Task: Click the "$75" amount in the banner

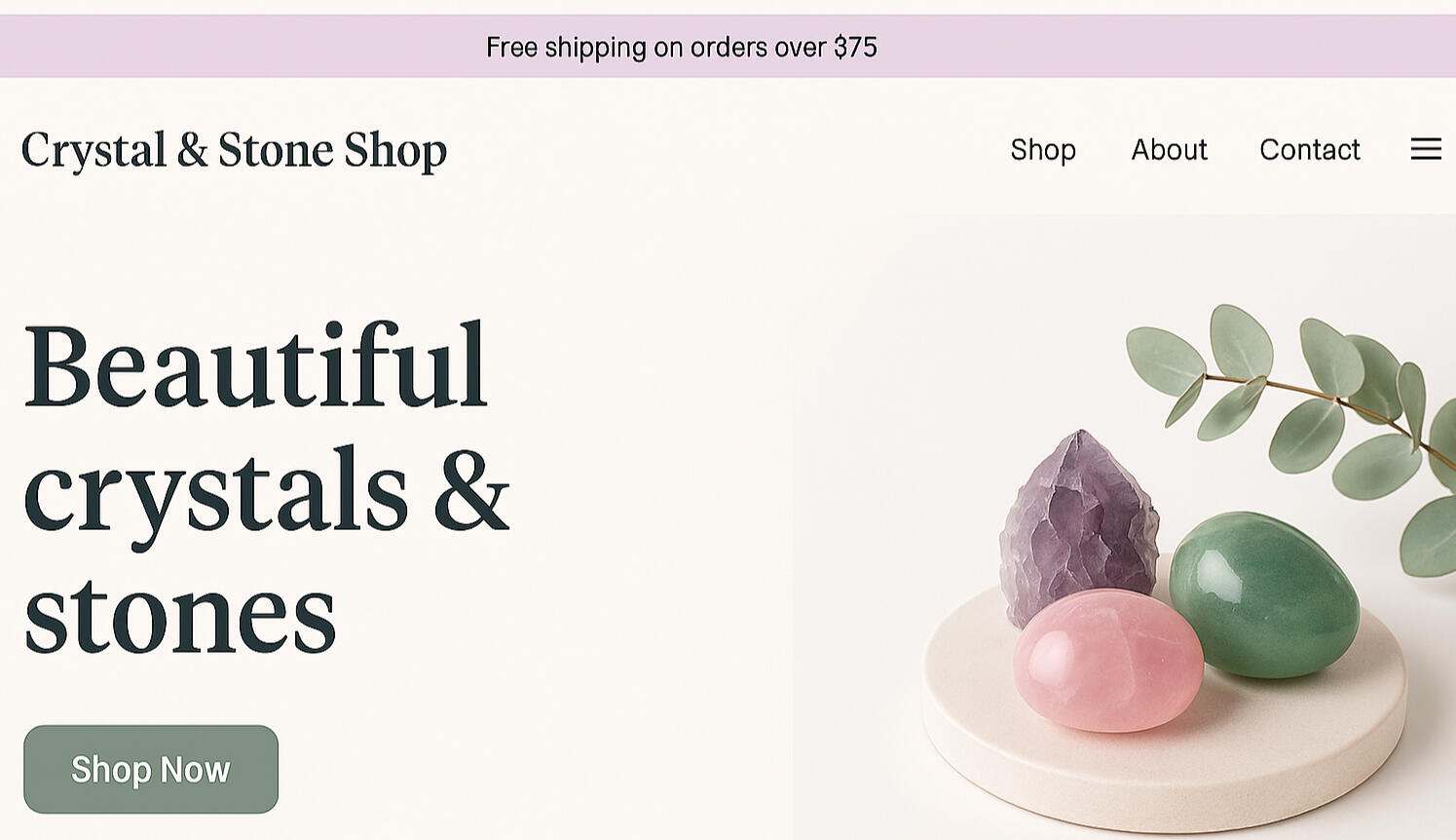Action: tap(855, 47)
